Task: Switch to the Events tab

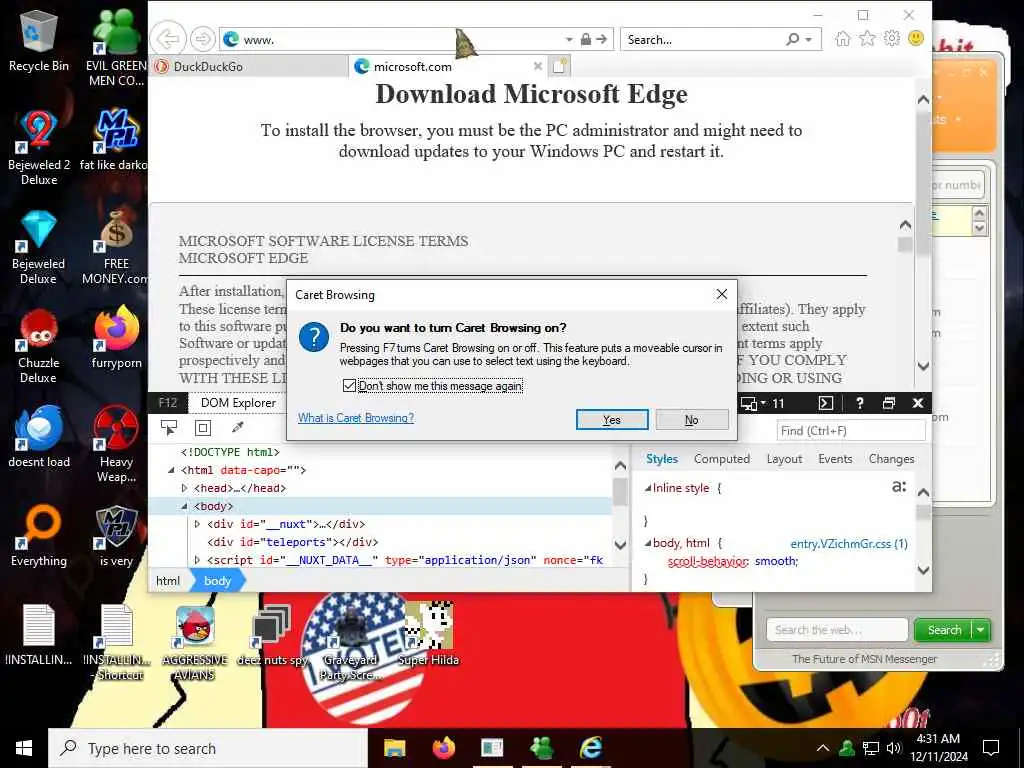Action: point(835,458)
